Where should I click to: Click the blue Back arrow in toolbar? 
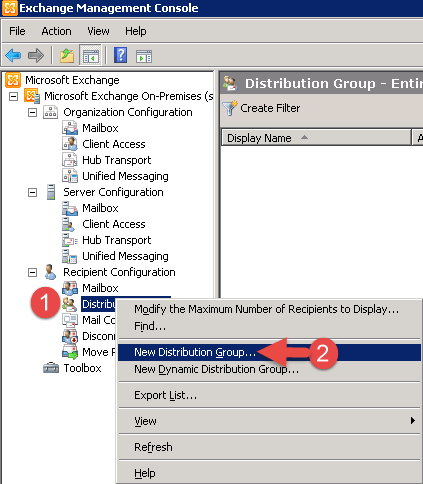click(13, 55)
